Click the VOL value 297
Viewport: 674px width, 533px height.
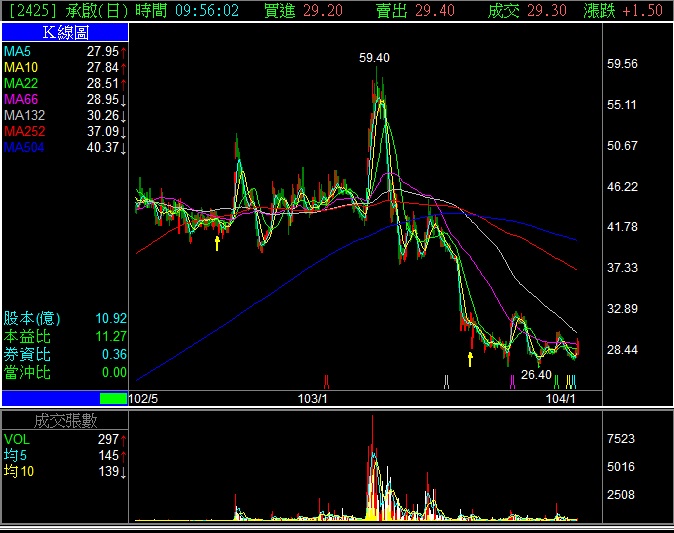pos(108,439)
